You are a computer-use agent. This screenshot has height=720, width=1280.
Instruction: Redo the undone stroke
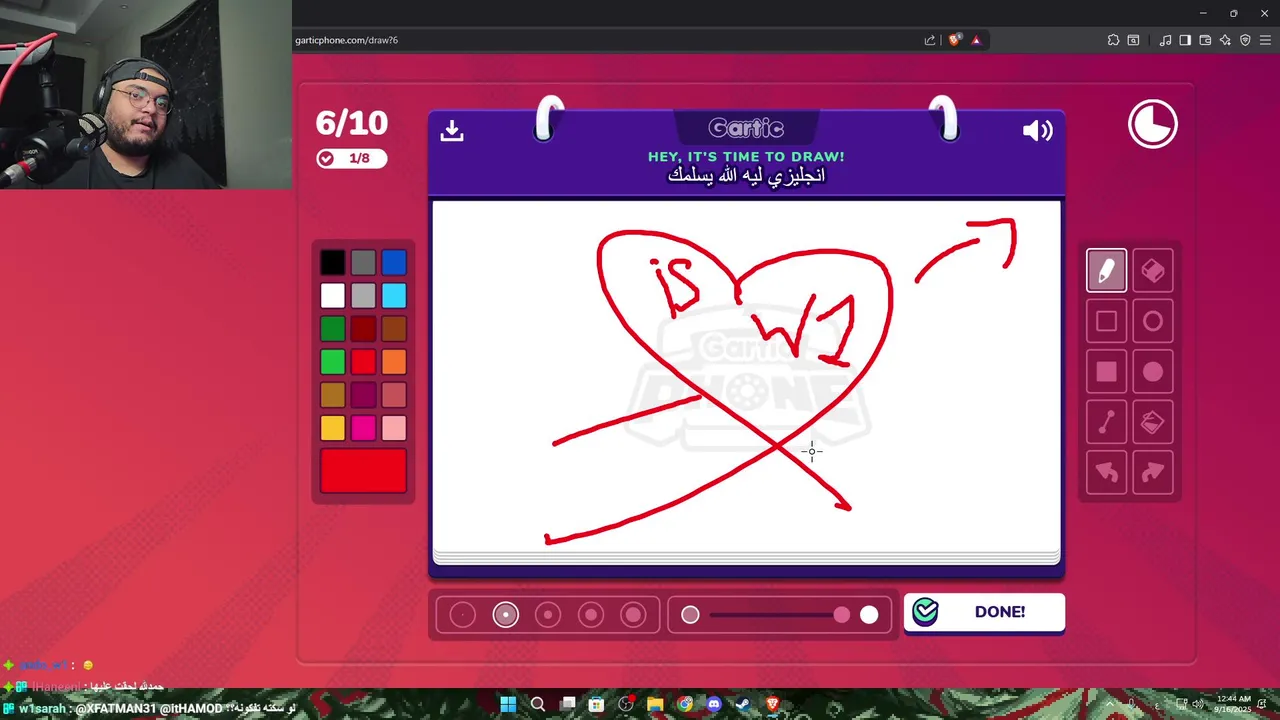[1153, 472]
